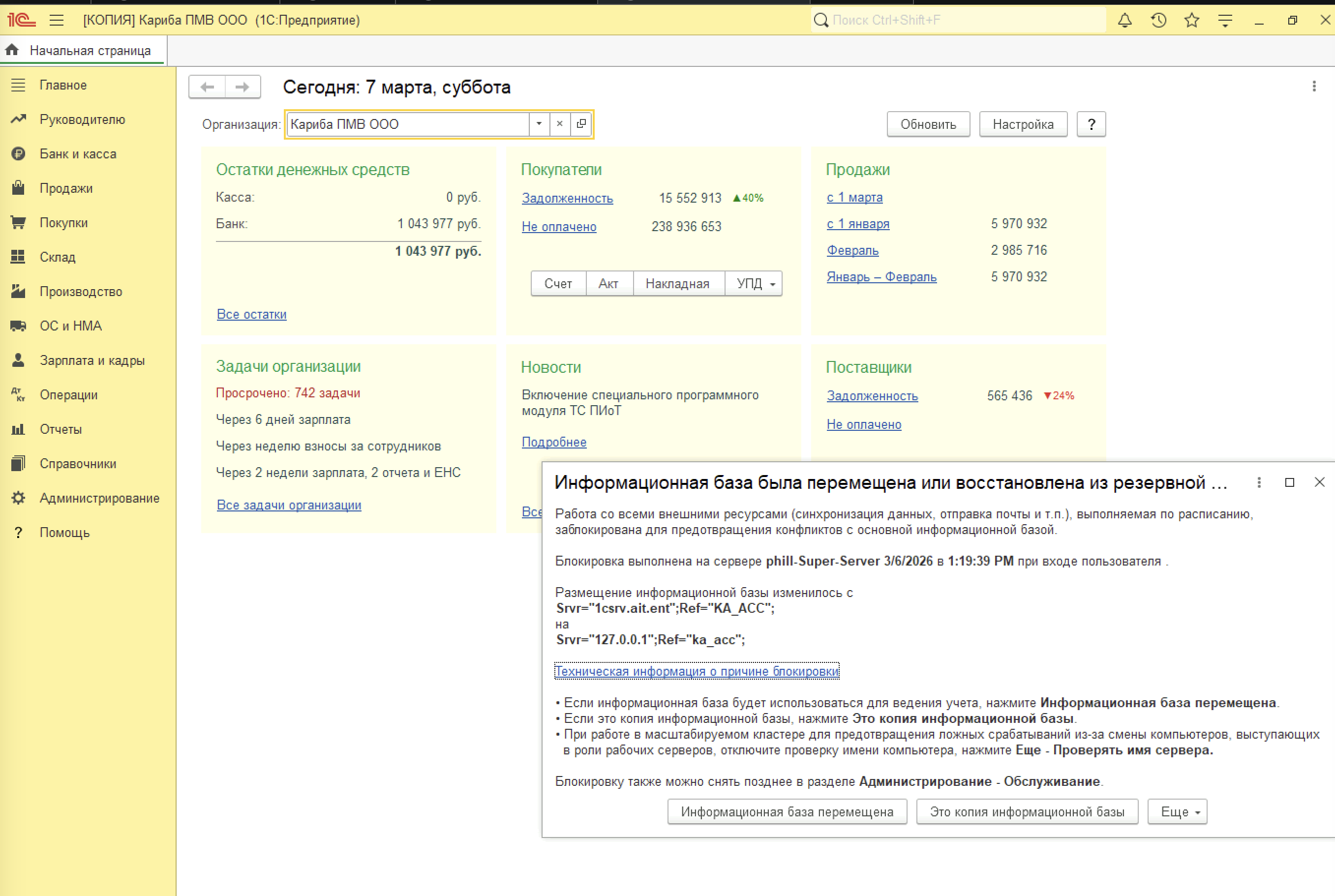Open the history clock icon
The height and width of the screenshot is (896, 1335).
click(x=1158, y=21)
